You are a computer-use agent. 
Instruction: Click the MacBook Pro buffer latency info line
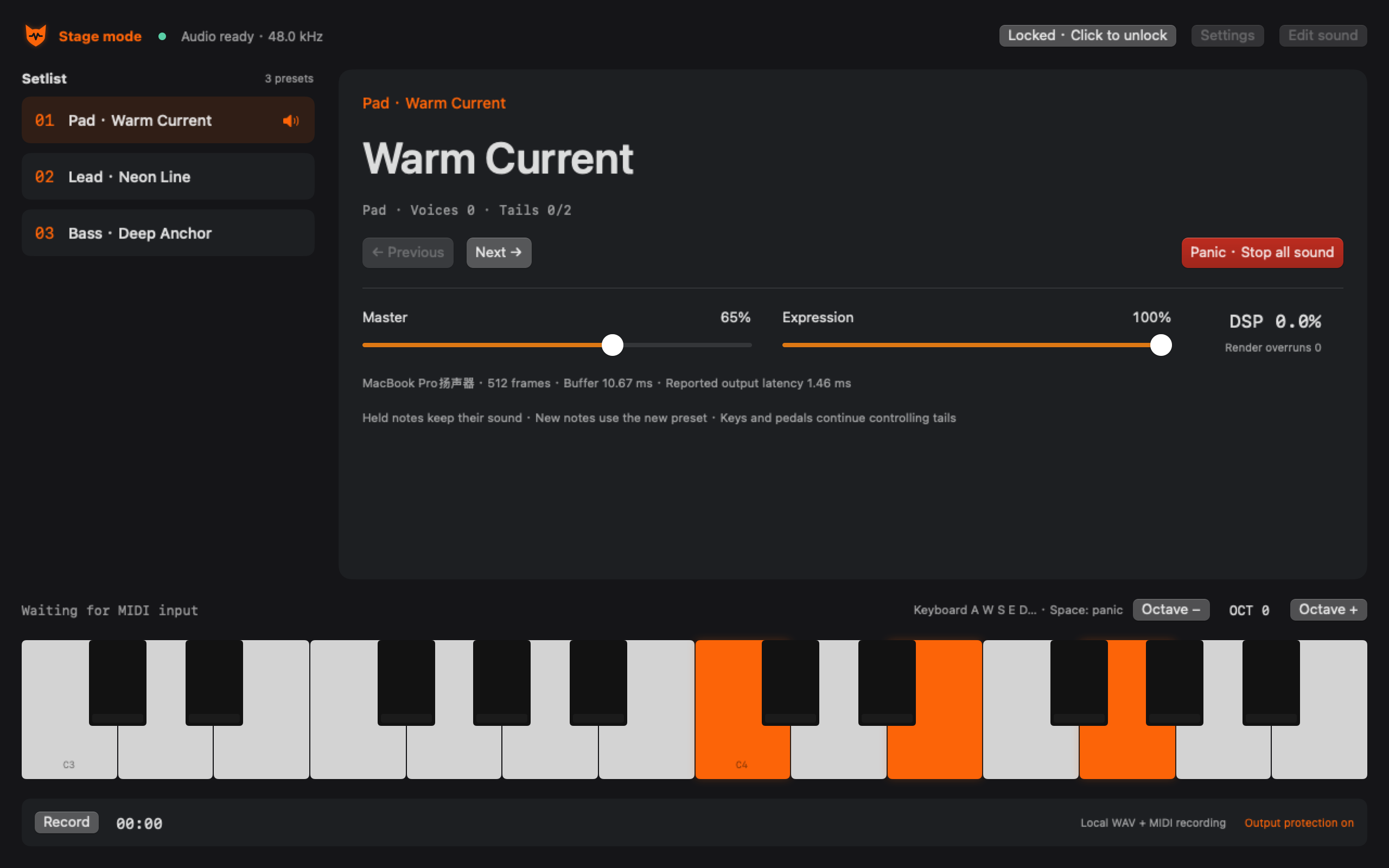(x=607, y=383)
